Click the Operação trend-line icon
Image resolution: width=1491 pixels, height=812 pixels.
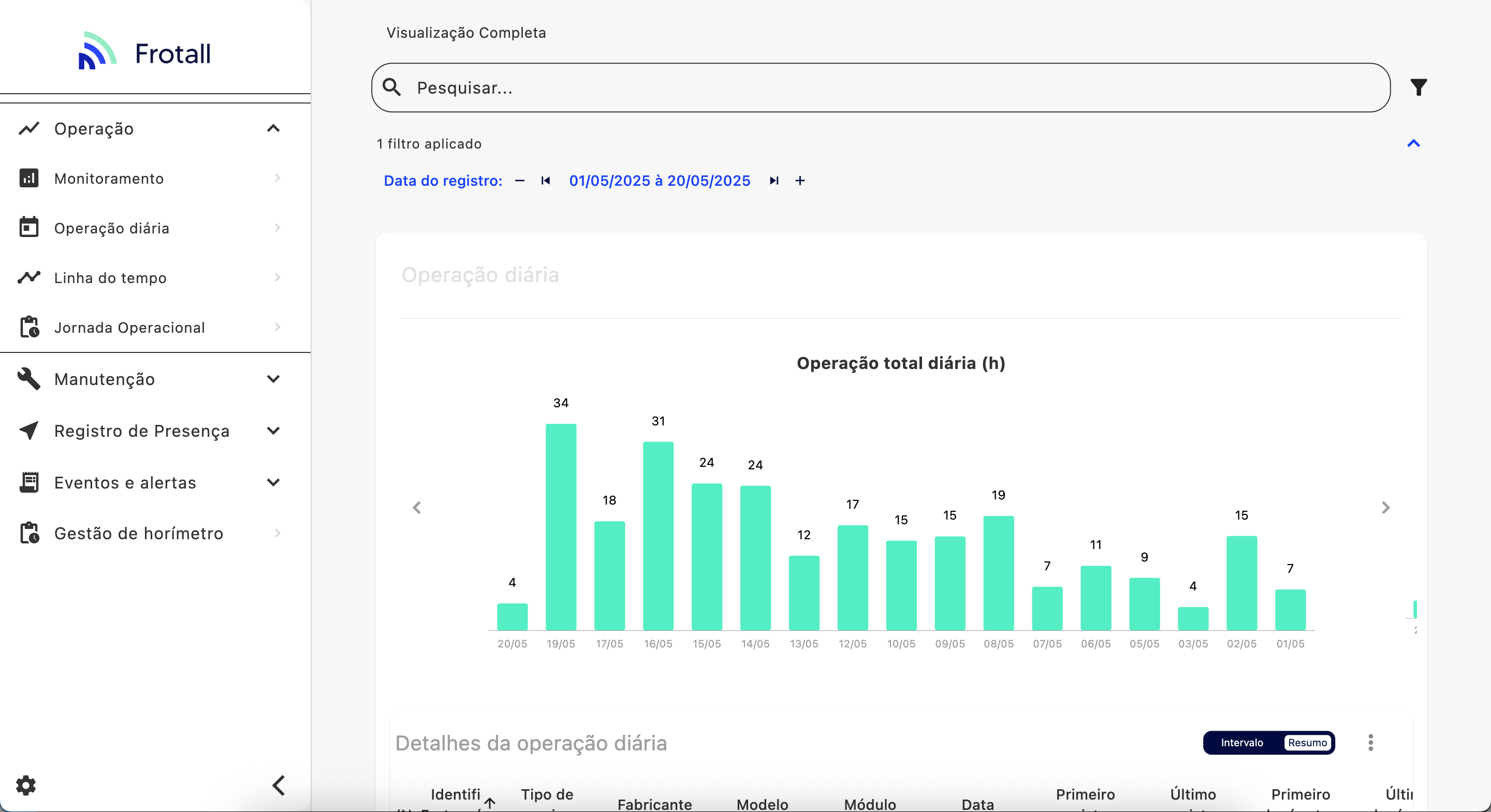pyautogui.click(x=29, y=128)
